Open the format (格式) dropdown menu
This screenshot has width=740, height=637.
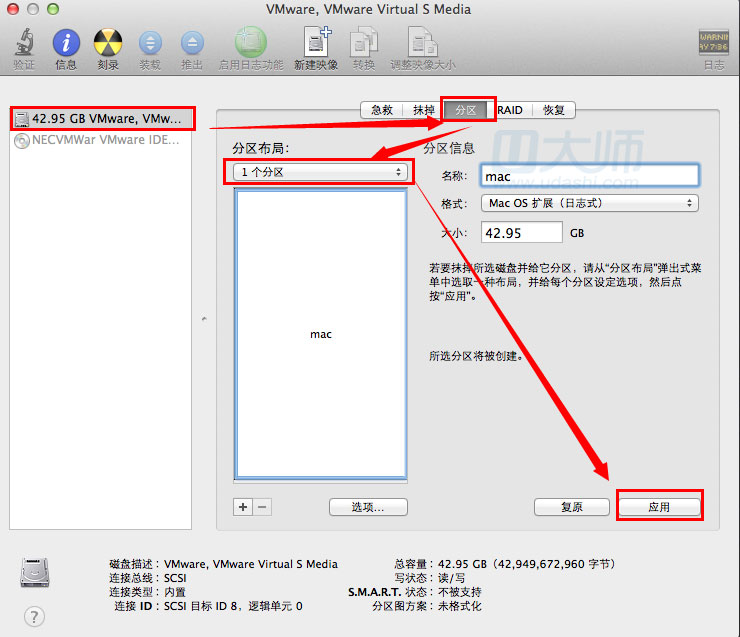coord(589,203)
